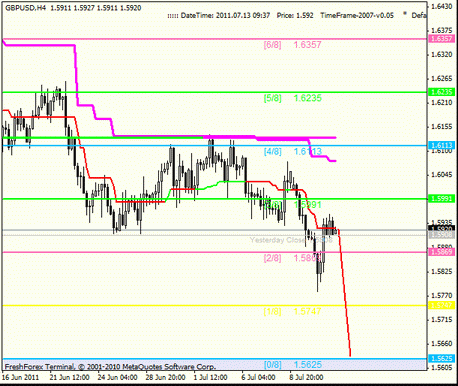This screenshot has height=386, width=458.
Task: Click 1.5770 on the price scale
Action: point(442,295)
